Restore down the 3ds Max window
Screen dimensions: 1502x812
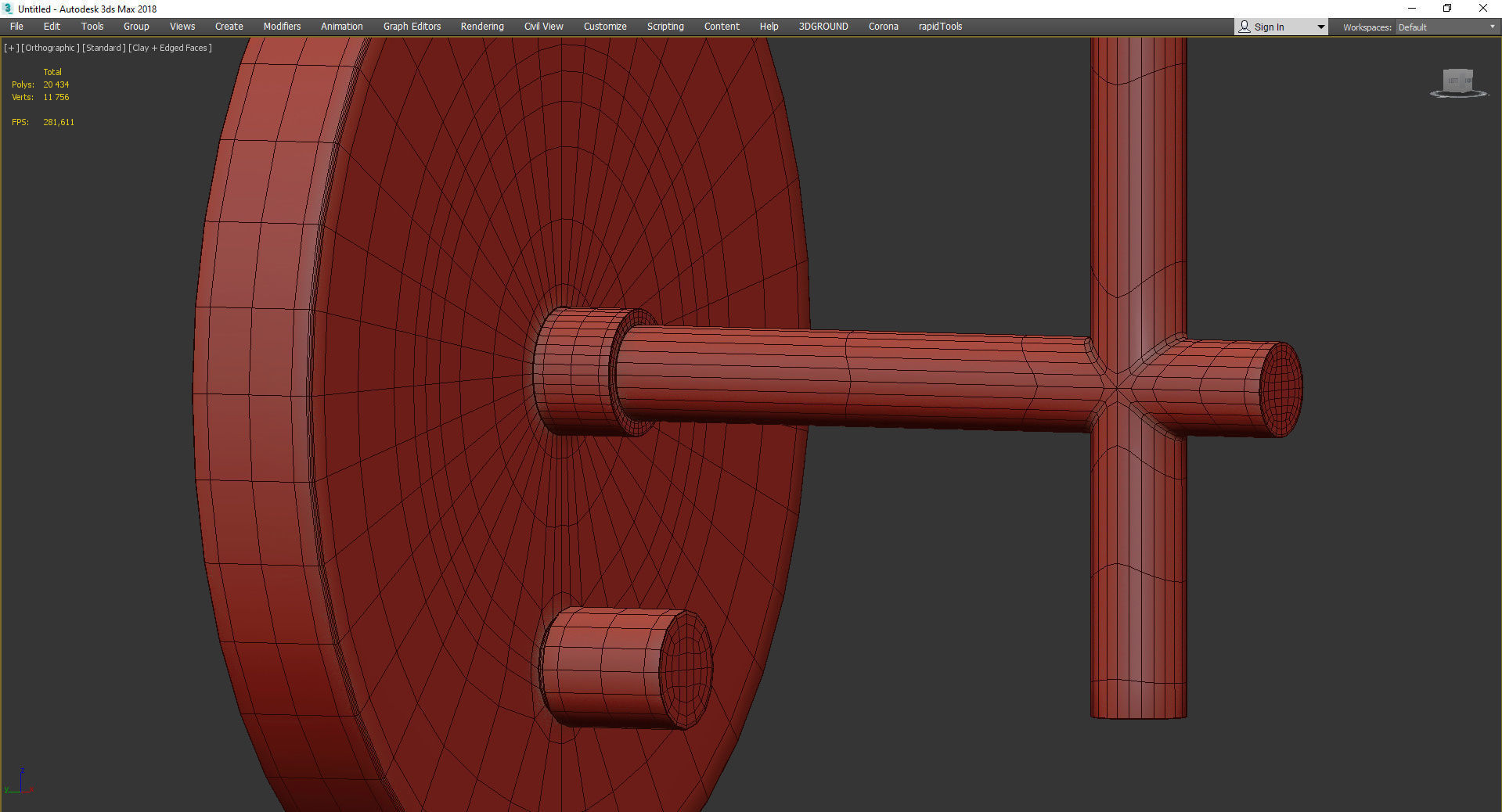(x=1447, y=9)
